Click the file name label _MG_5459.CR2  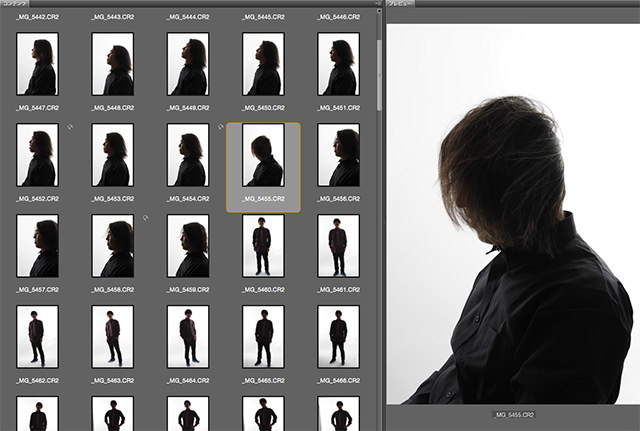point(188,290)
